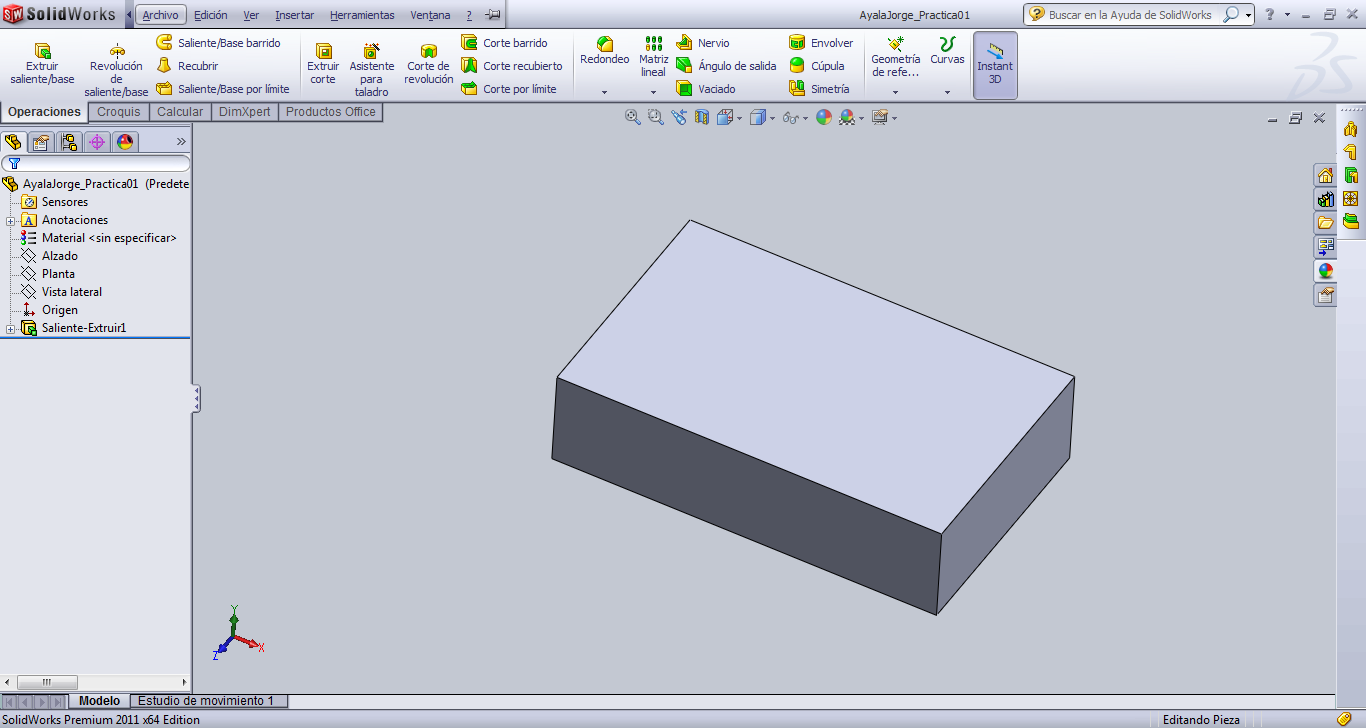This screenshot has height=728, width=1366.
Task: Use the Zoom encuadre tool
Action: [654, 117]
